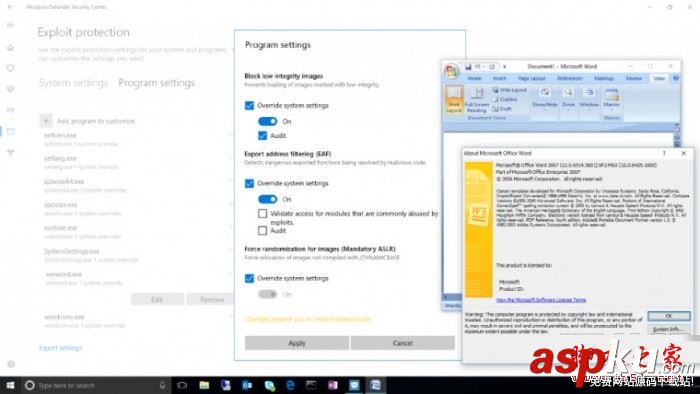Click the Office orb button in Word
This screenshot has height=394, width=700.
451,71
